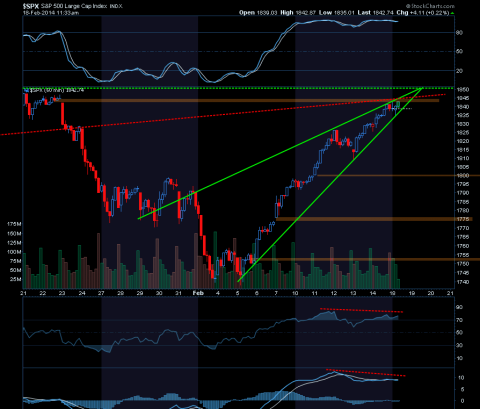Click the 1840 price axis label

(463, 107)
